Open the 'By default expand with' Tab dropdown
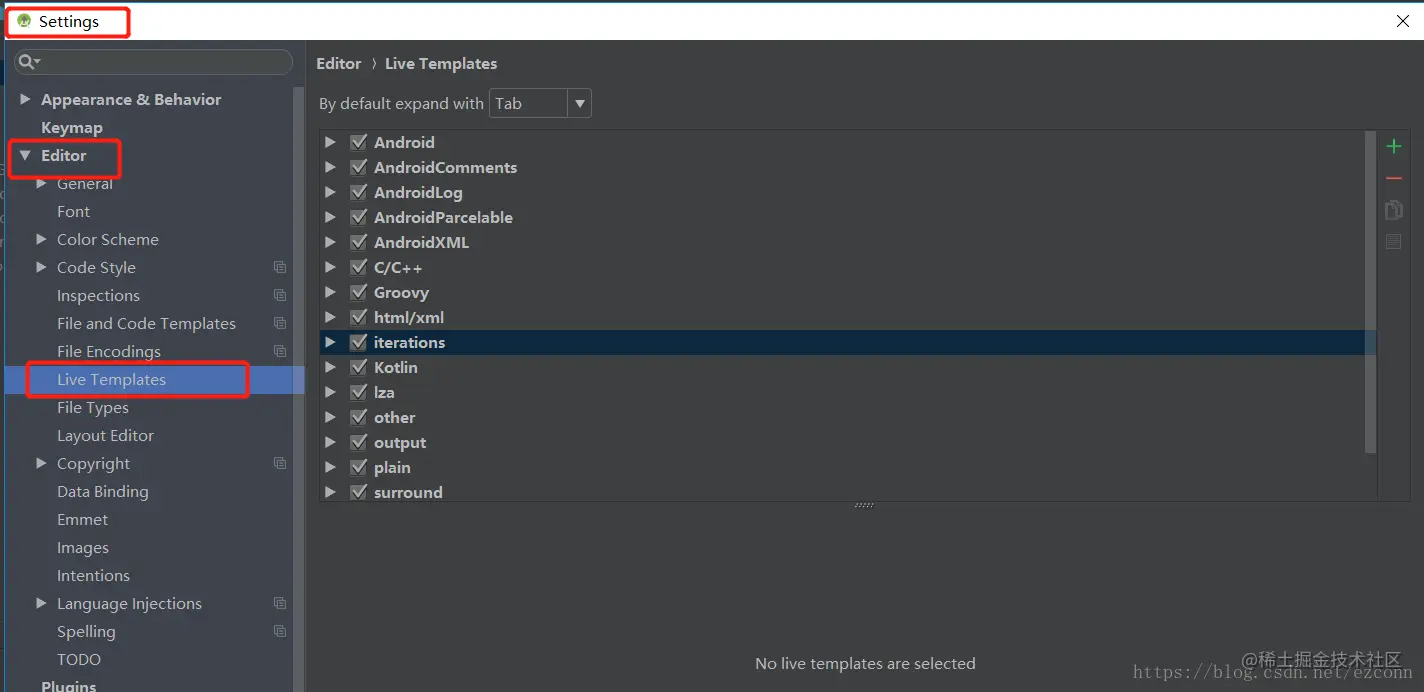 (x=540, y=103)
